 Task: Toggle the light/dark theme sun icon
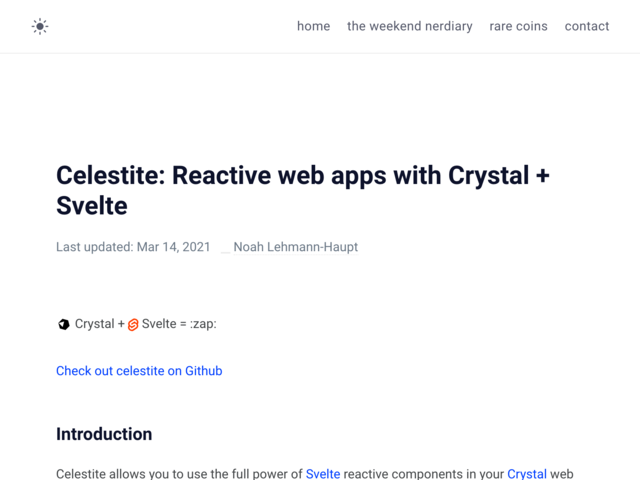point(40,27)
